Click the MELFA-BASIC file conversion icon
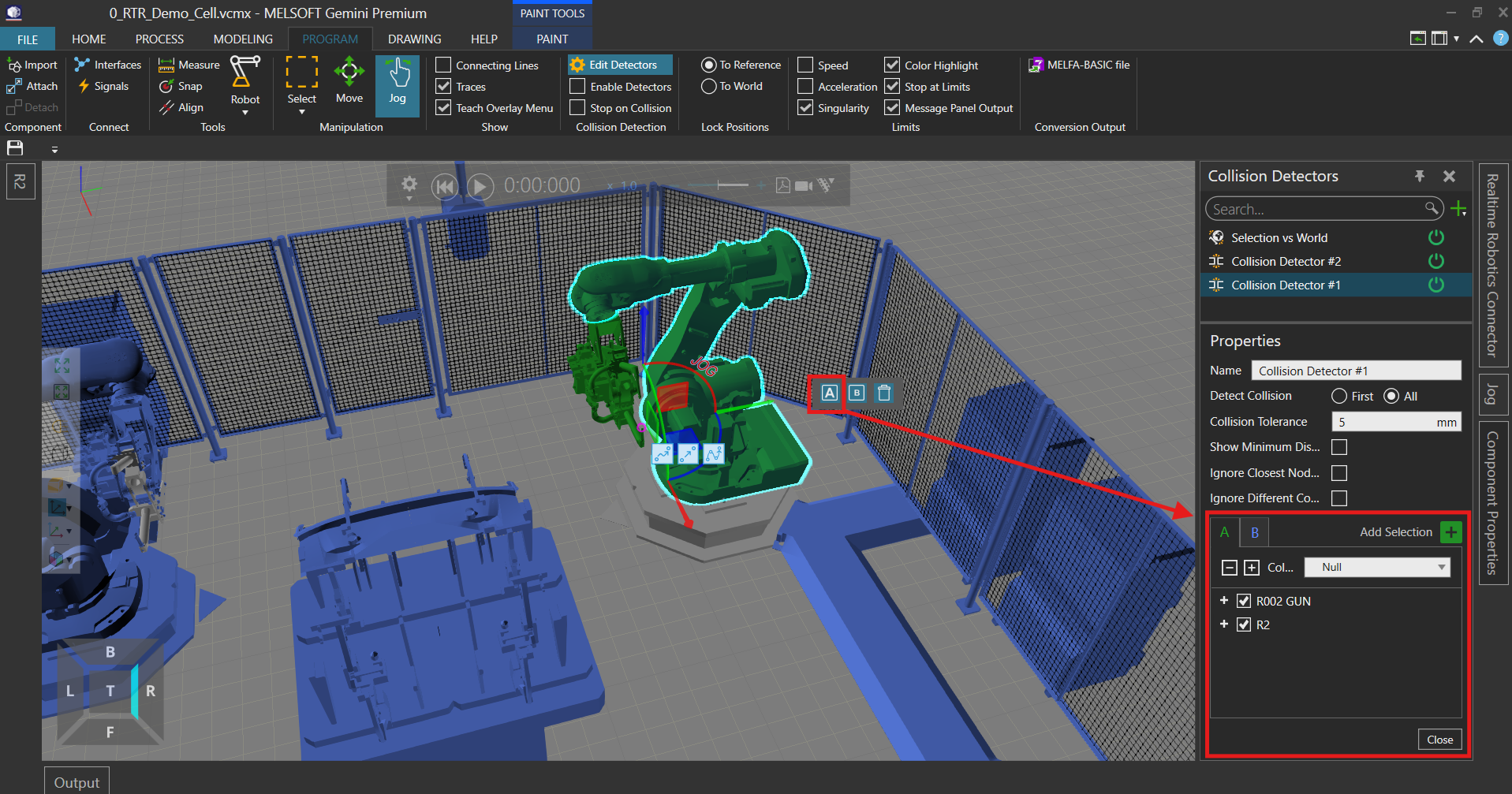Viewport: 1512px width, 794px height. [1036, 65]
